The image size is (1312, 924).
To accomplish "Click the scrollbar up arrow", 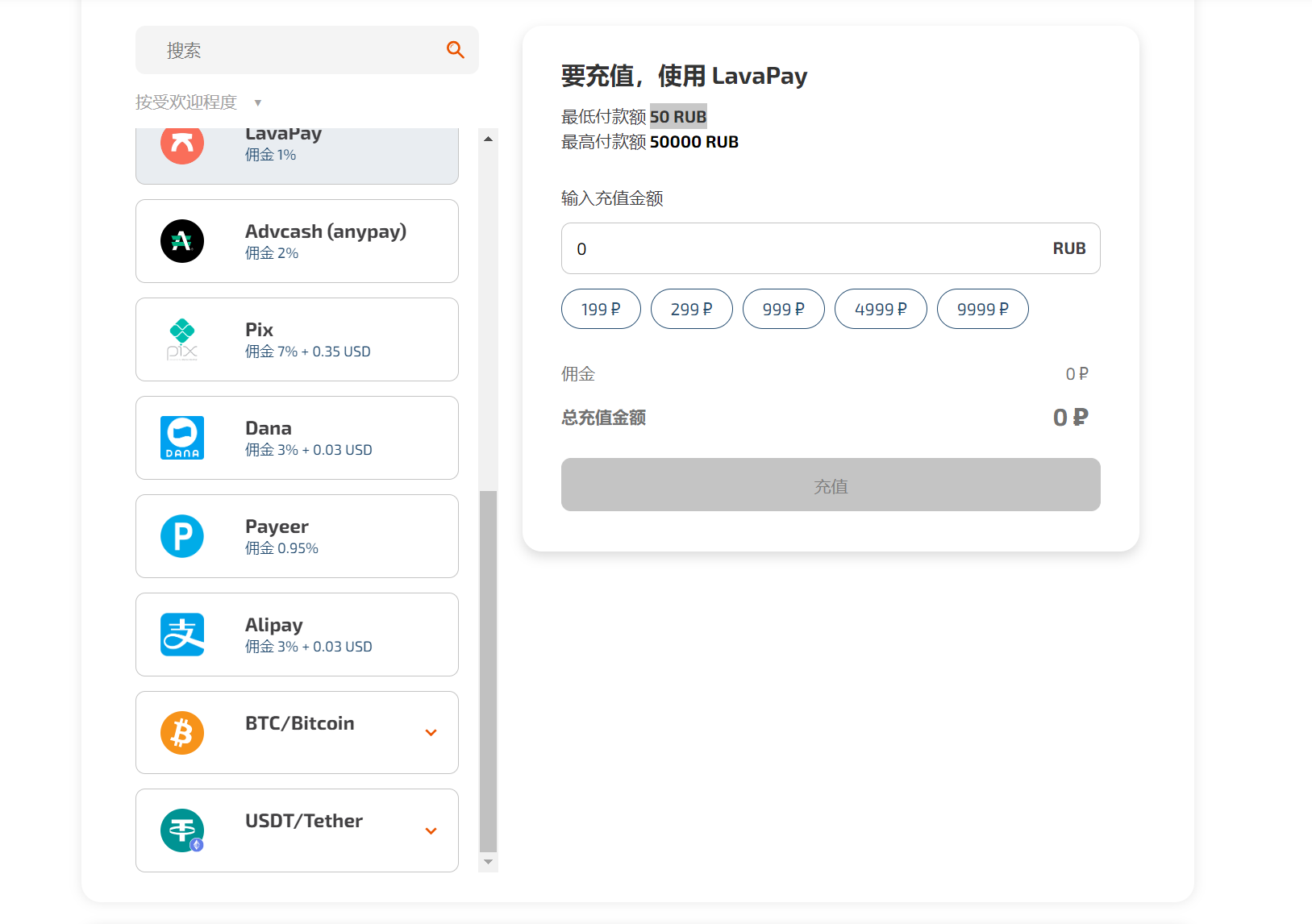I will 488,139.
